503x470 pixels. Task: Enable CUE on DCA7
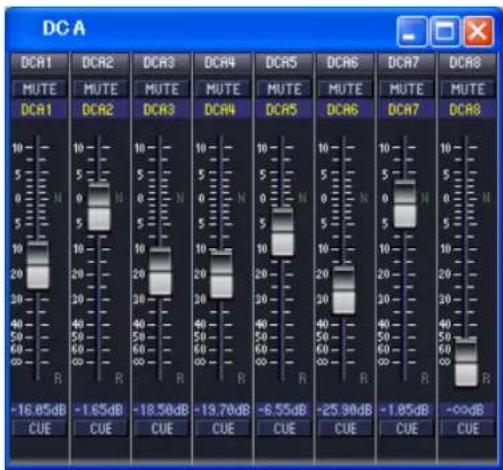[407, 428]
